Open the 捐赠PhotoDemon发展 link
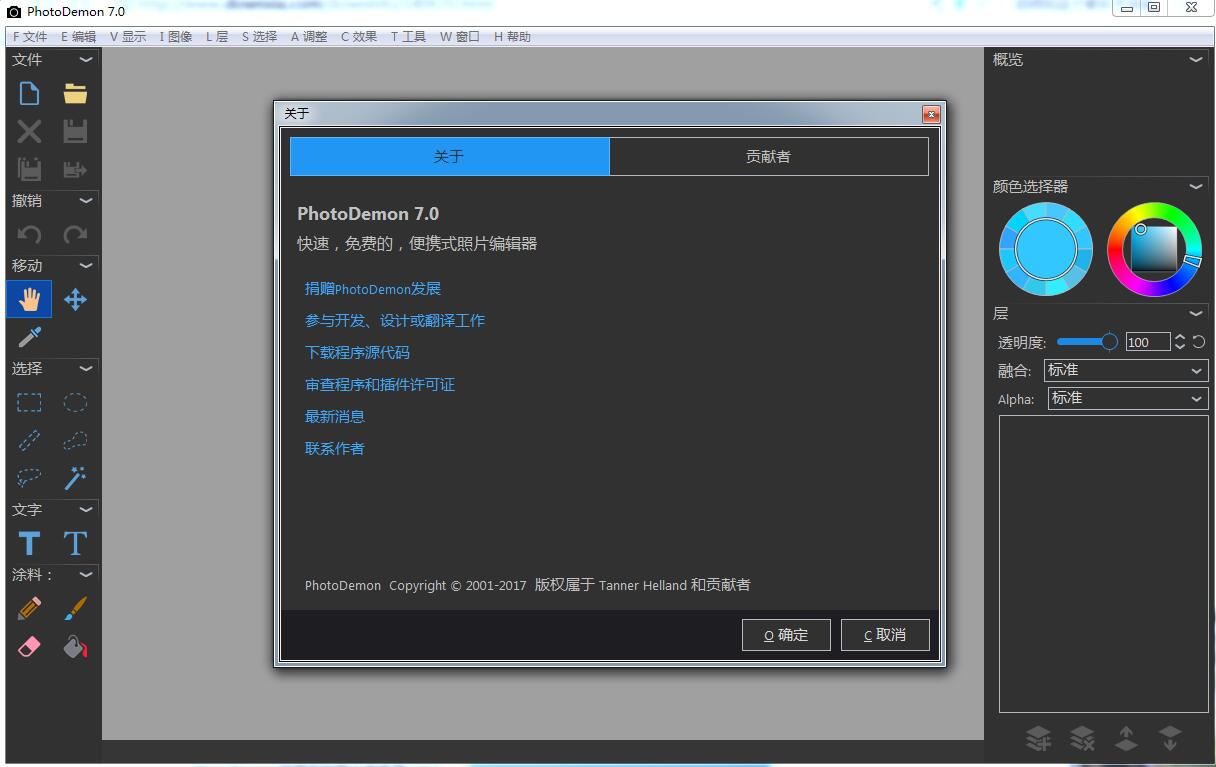 [373, 289]
